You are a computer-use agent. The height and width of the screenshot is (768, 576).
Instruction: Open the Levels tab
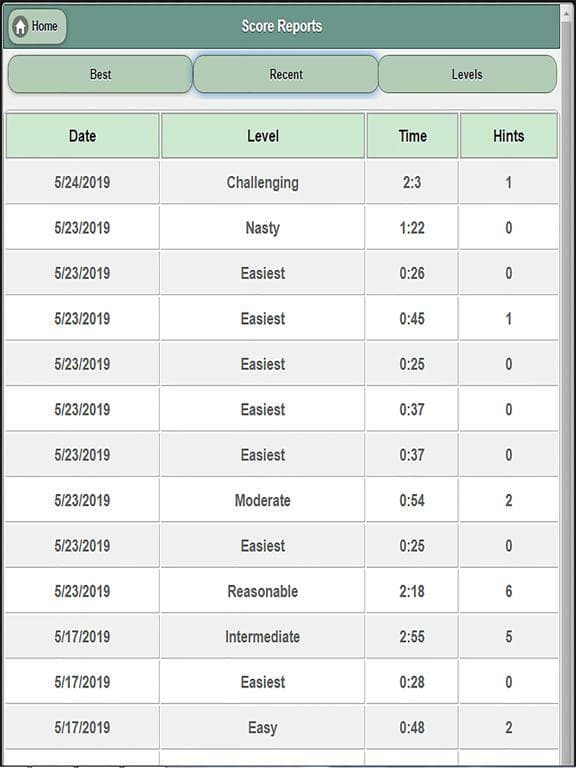[467, 74]
